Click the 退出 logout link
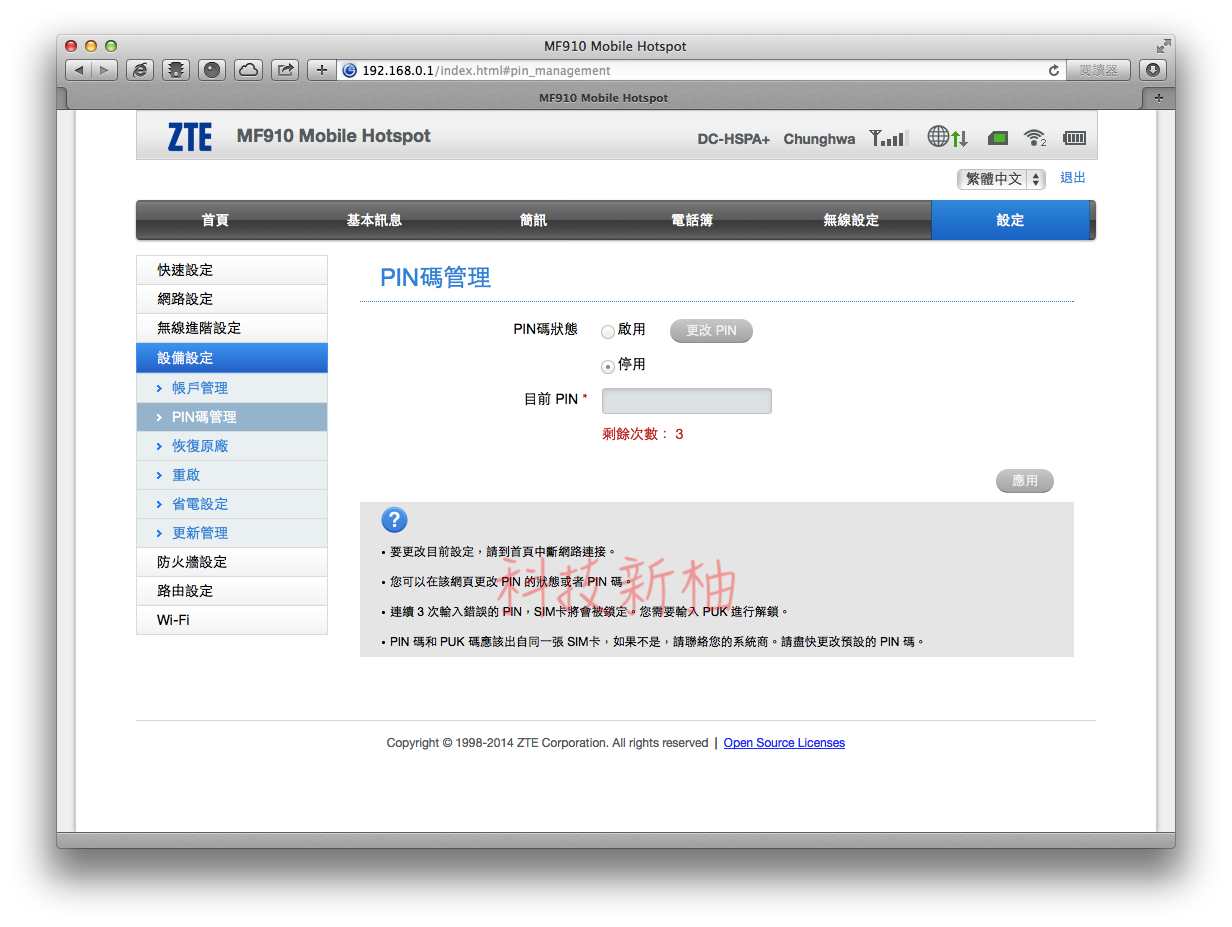This screenshot has height=927, width=1232. (1073, 178)
